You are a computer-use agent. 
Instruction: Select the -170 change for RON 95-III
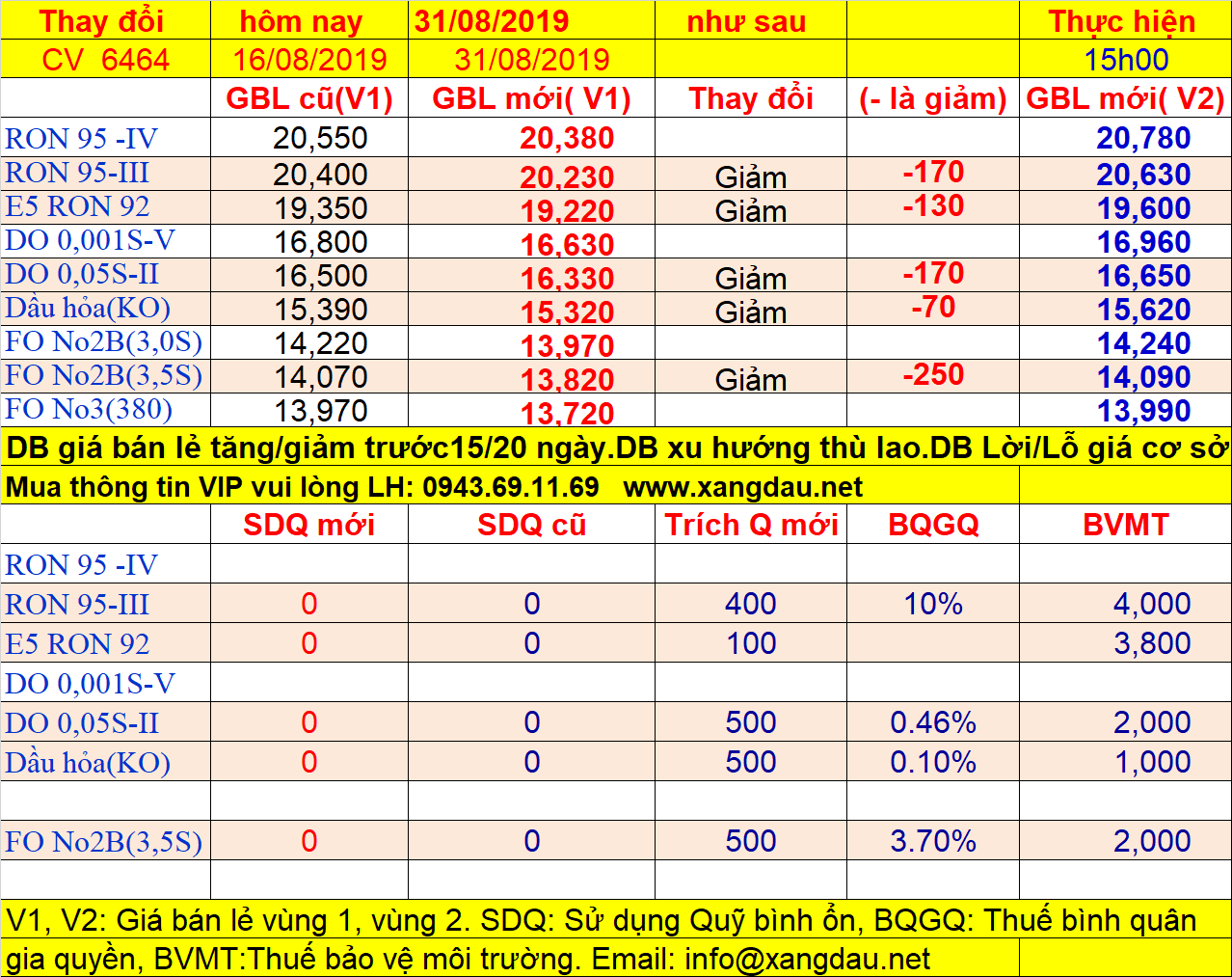[x=933, y=172]
